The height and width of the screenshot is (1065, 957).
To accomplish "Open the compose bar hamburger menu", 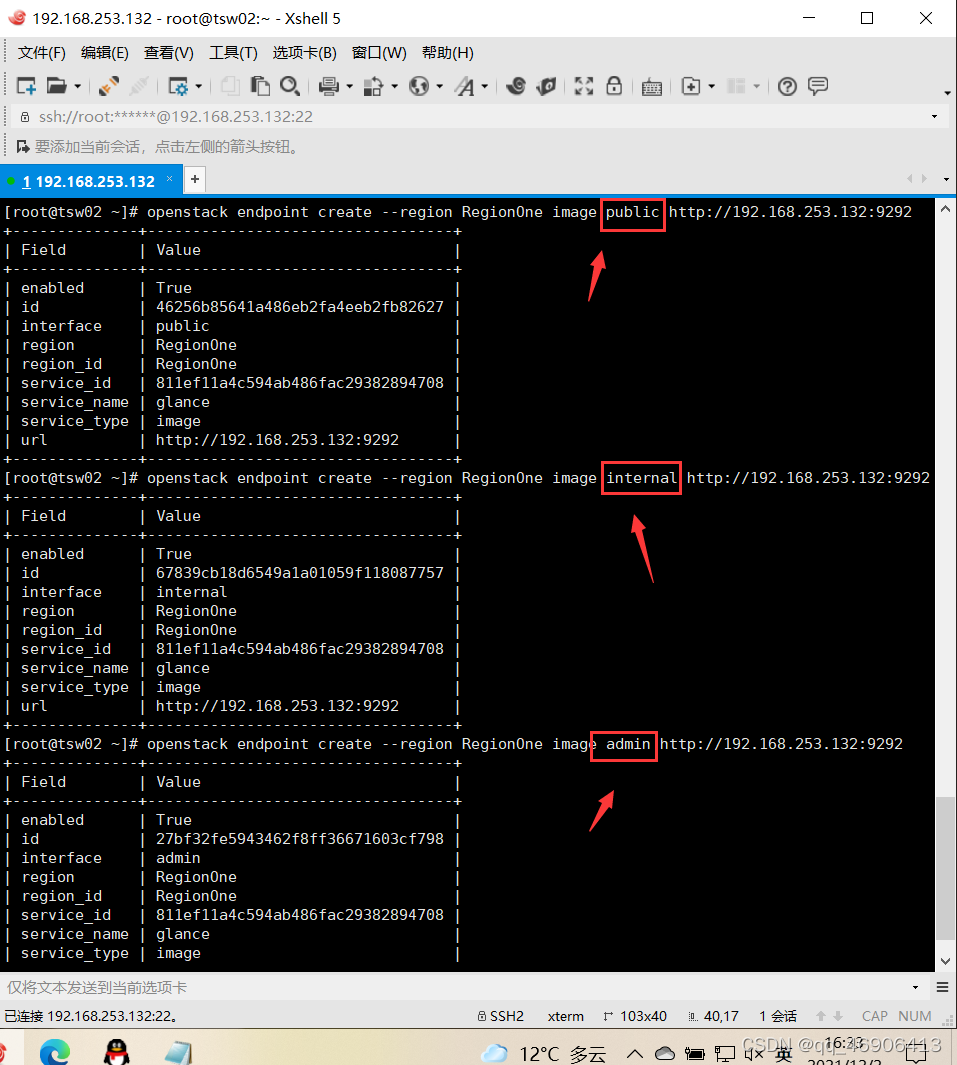I will [x=943, y=988].
